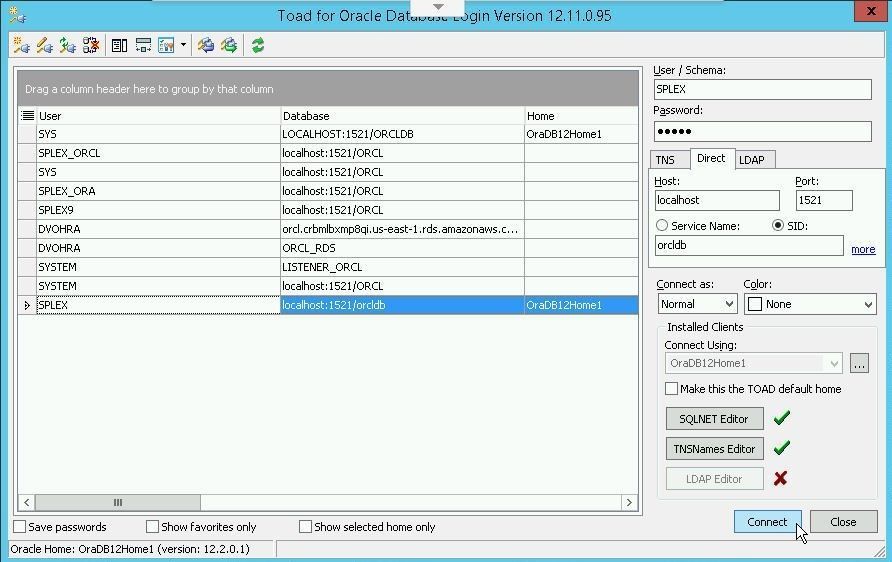Click the green refresh arrows icon

tap(258, 45)
